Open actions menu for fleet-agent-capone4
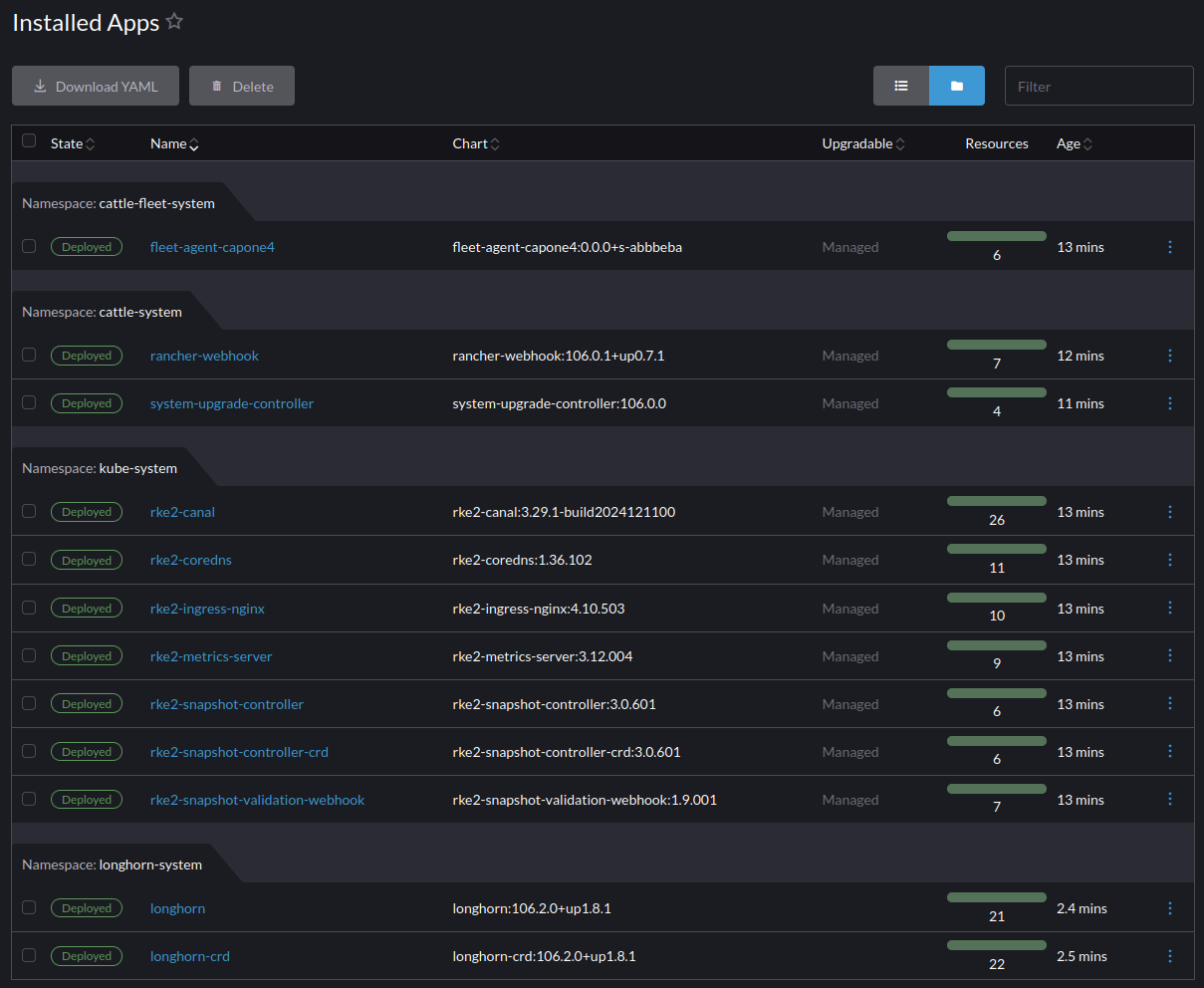This screenshot has width=1204, height=988. (x=1170, y=247)
